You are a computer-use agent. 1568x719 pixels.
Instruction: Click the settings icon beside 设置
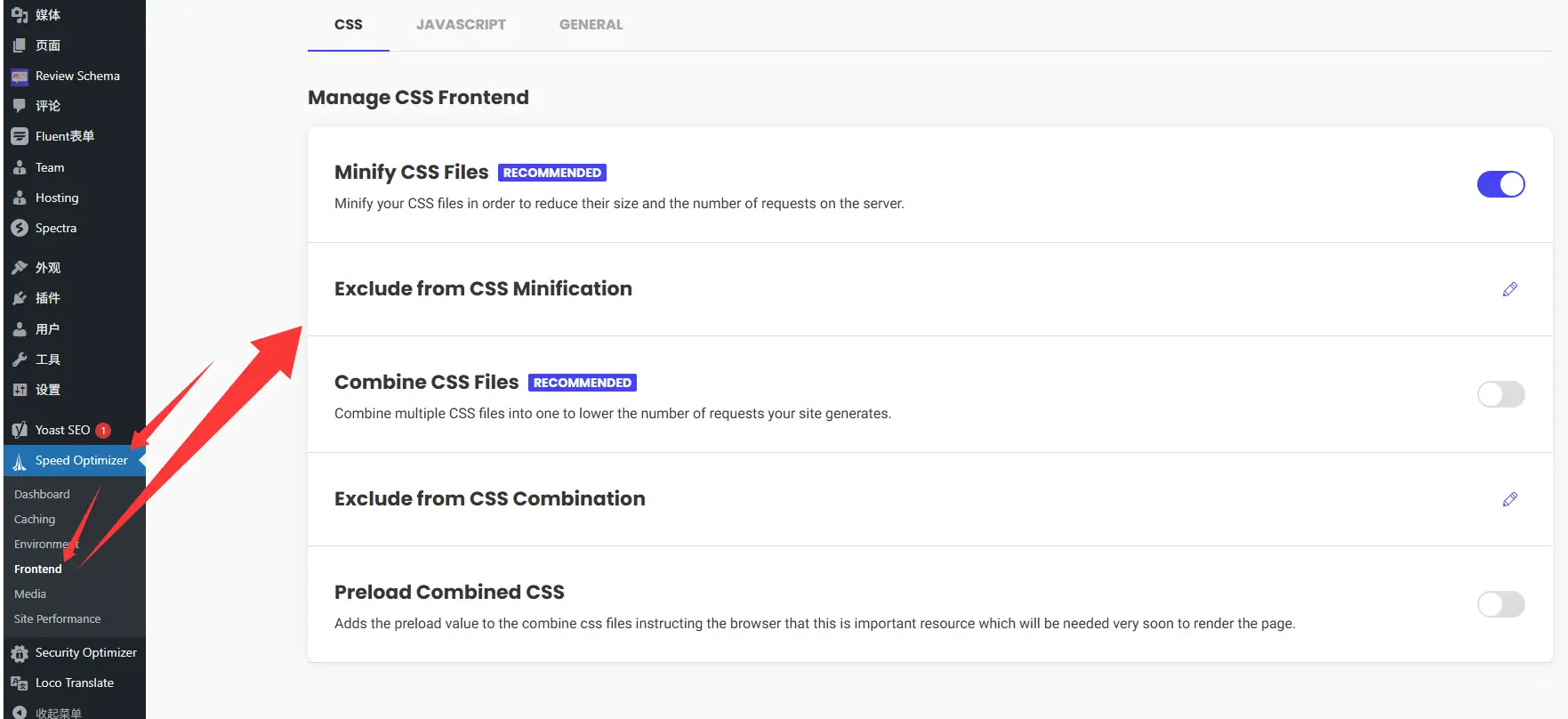tap(20, 390)
